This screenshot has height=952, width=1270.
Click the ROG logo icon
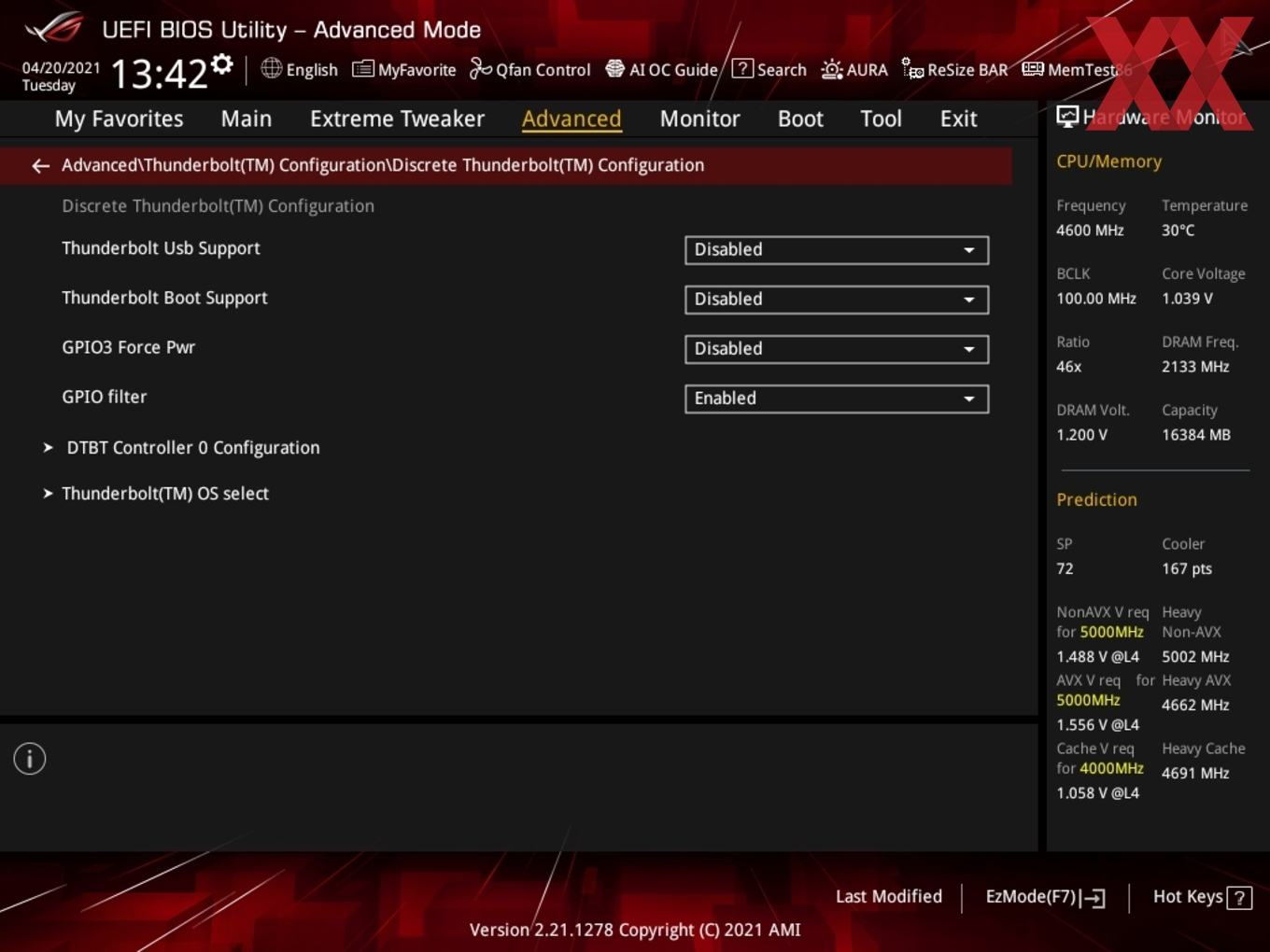tap(54, 28)
